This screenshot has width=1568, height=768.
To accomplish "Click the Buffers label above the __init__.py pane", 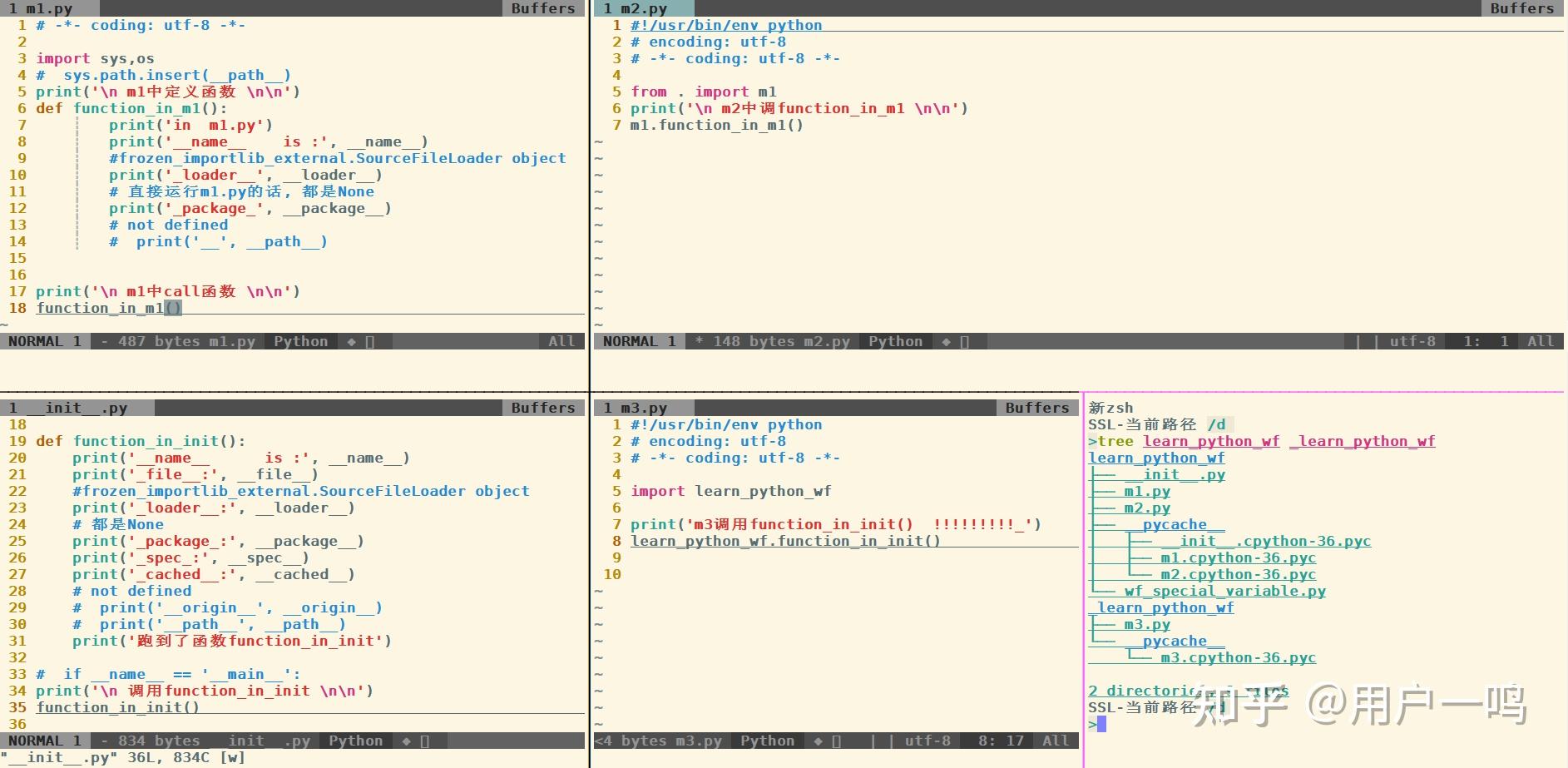I will click(x=543, y=408).
